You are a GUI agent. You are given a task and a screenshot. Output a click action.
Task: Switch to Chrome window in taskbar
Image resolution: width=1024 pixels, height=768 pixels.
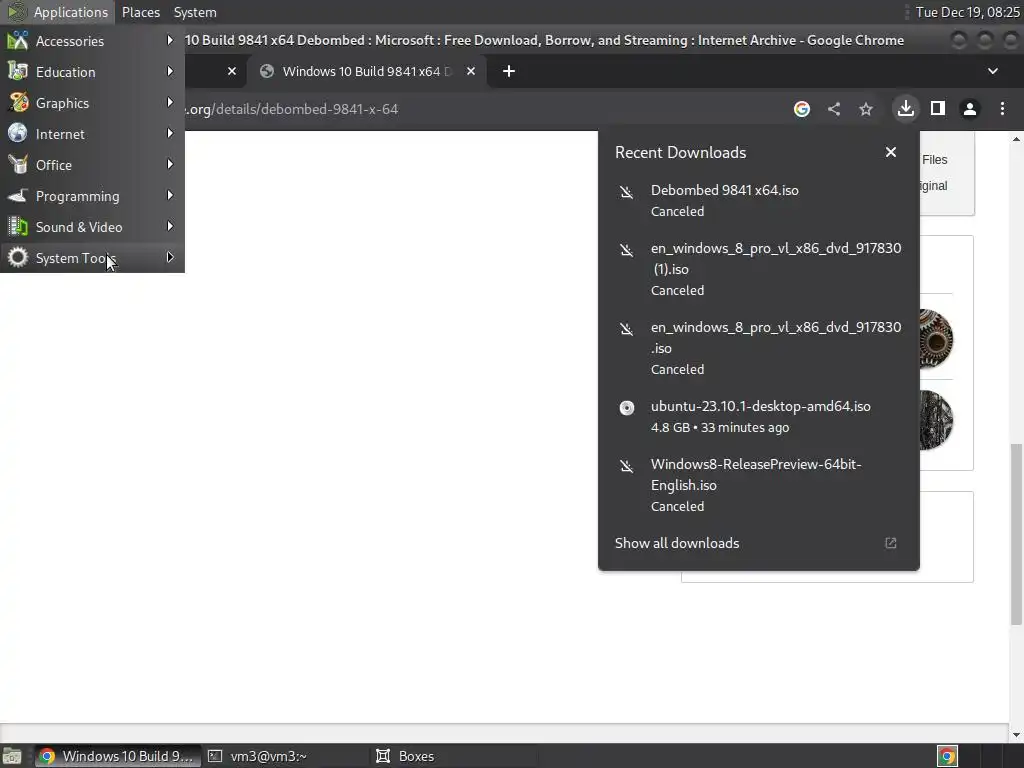116,756
